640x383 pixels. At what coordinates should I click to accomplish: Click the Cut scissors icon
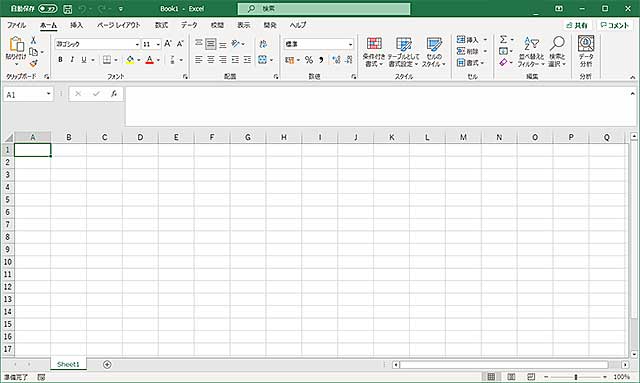coord(33,40)
